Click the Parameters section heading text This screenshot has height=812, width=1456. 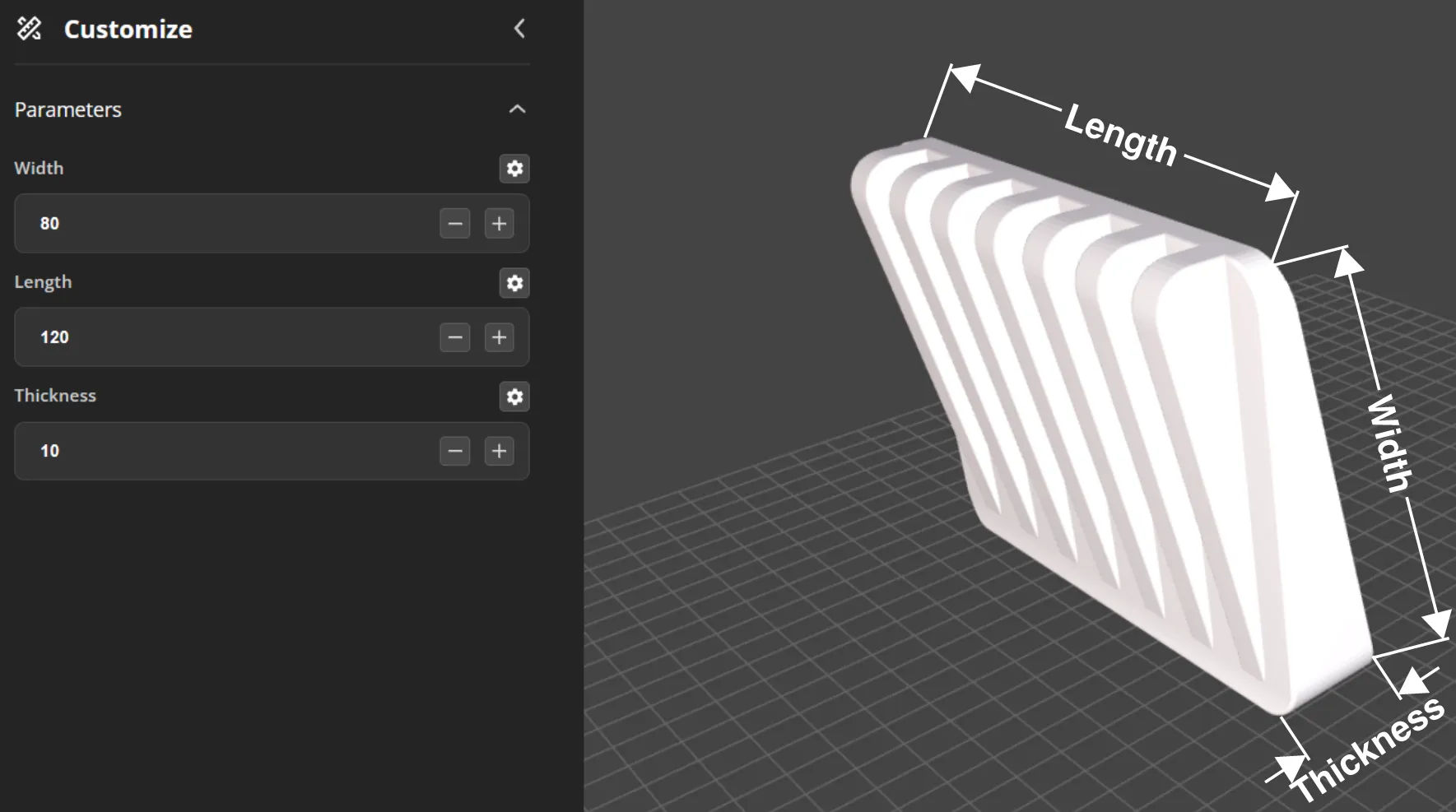click(x=68, y=109)
